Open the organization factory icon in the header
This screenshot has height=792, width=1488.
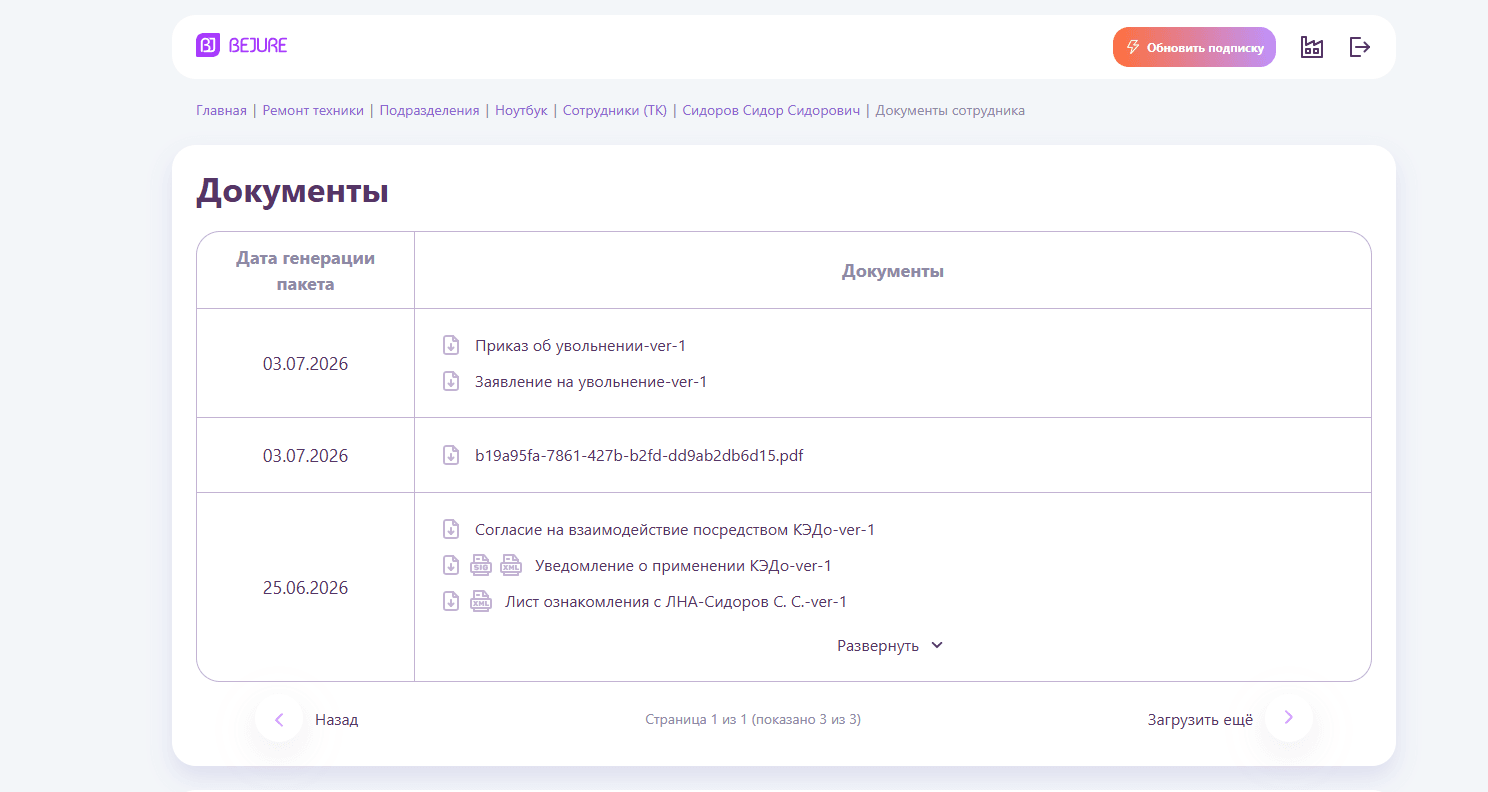pos(1312,47)
